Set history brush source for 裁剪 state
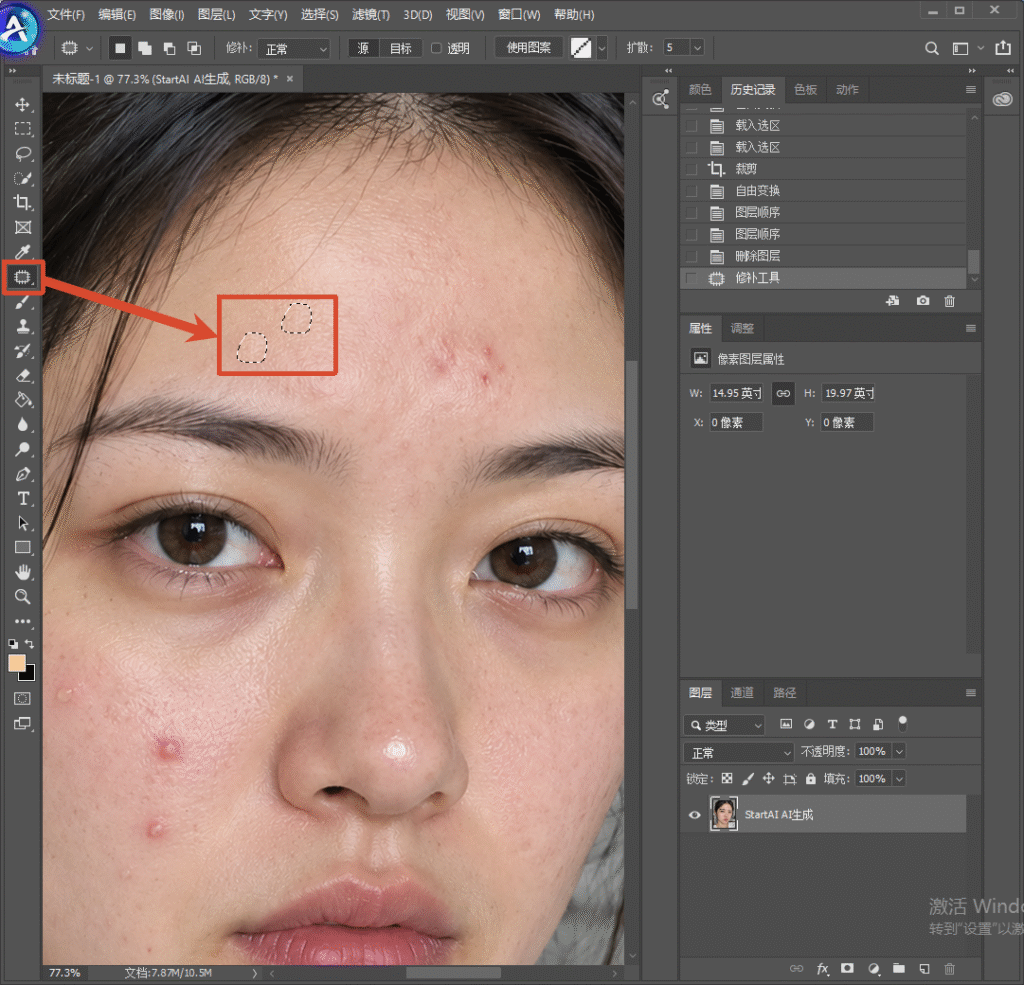The image size is (1024, 985). (x=692, y=169)
